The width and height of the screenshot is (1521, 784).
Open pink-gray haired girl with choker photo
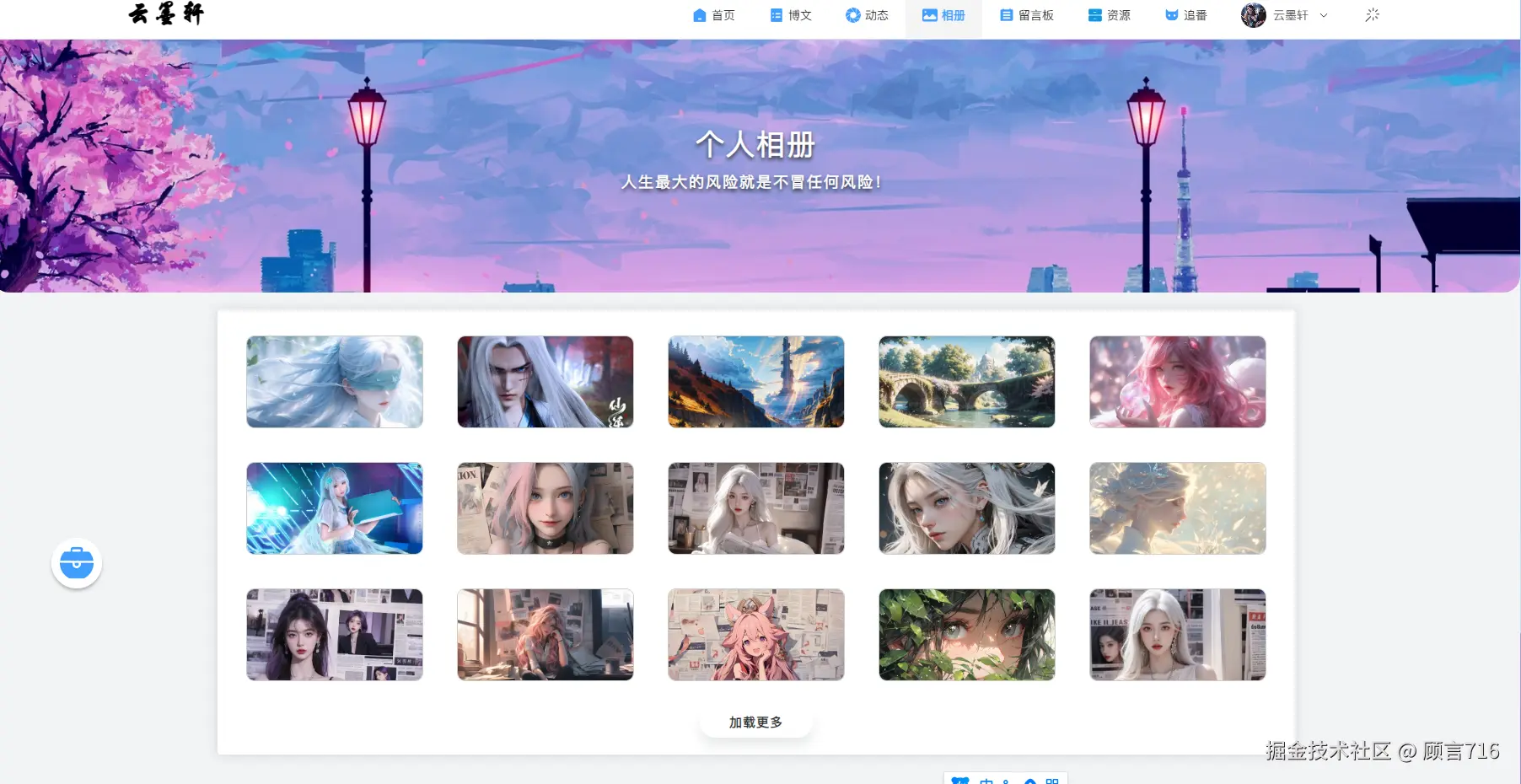pyautogui.click(x=546, y=508)
